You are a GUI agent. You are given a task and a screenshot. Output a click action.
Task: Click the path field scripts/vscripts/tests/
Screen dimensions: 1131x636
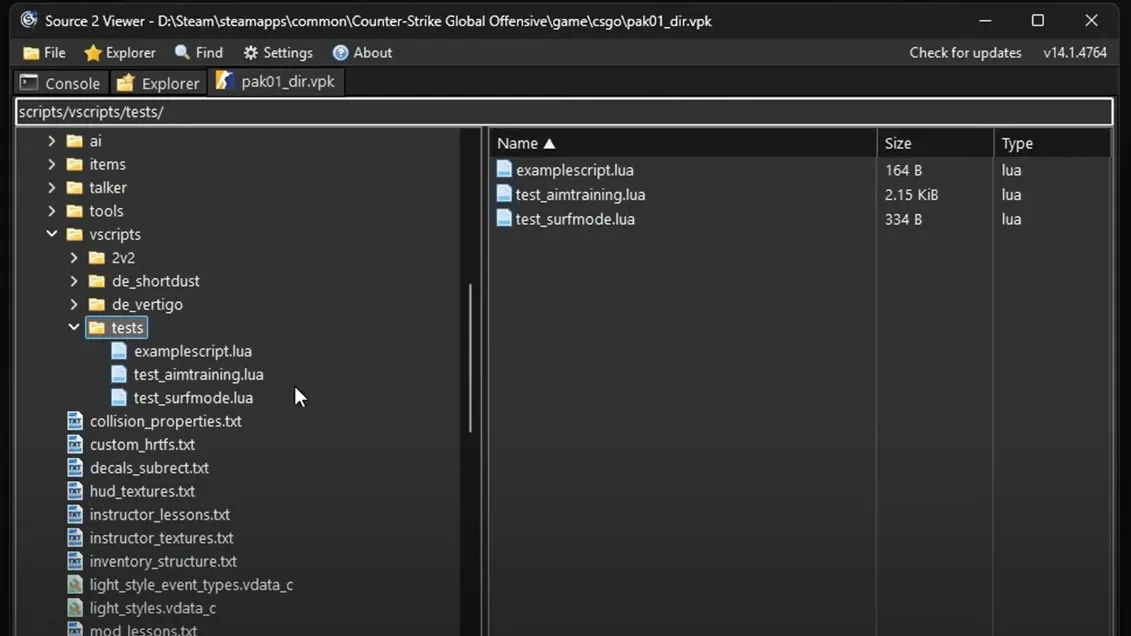tap(564, 112)
